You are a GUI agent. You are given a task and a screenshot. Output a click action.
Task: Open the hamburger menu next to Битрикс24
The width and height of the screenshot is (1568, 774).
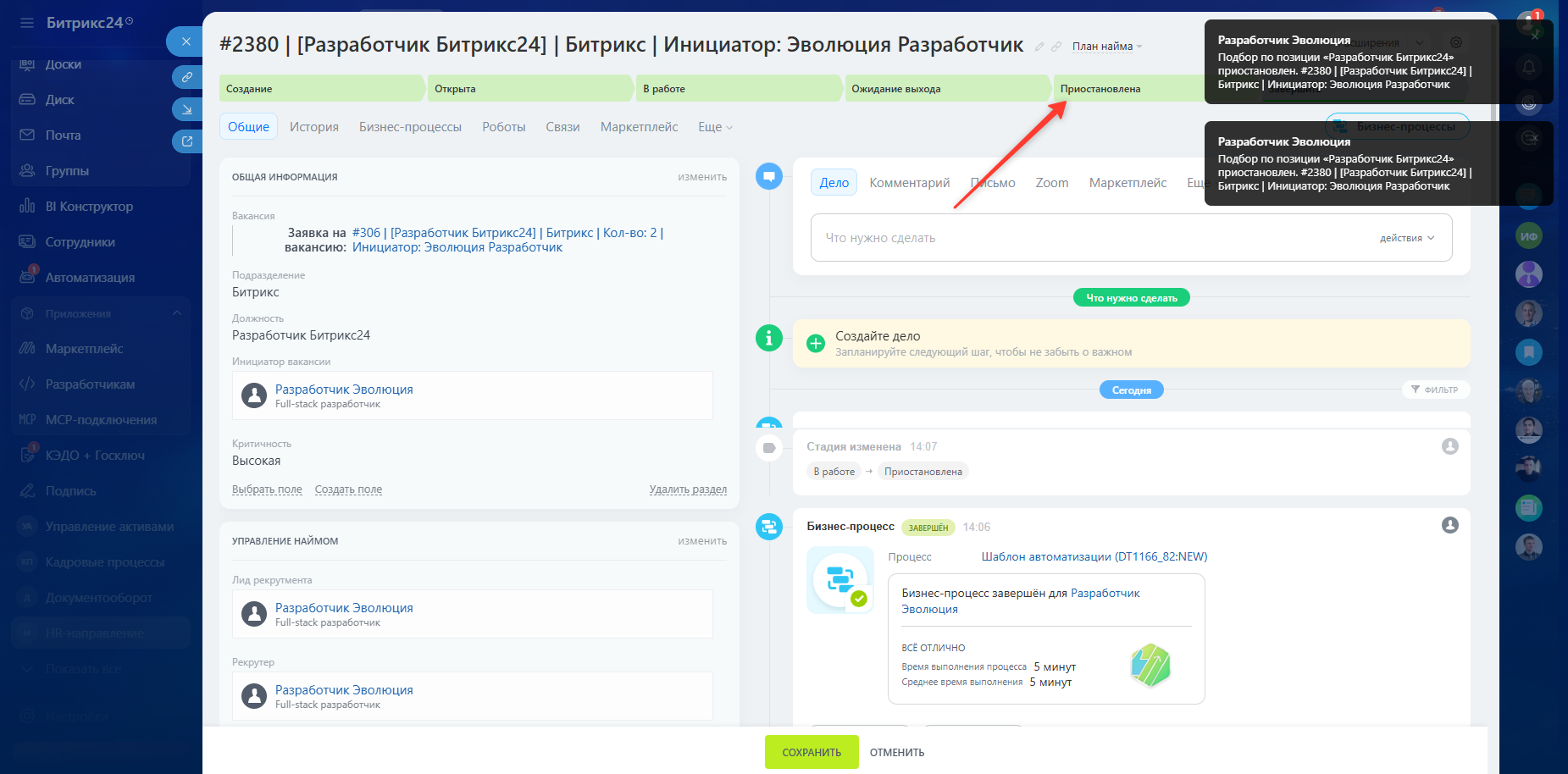pyautogui.click(x=27, y=23)
